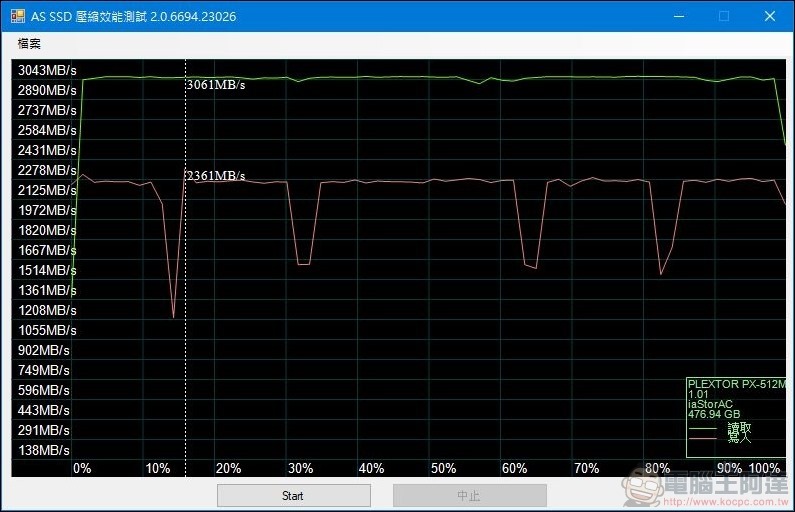Click the 30% x-axis label
This screenshot has width=795, height=512.
[x=300, y=468]
